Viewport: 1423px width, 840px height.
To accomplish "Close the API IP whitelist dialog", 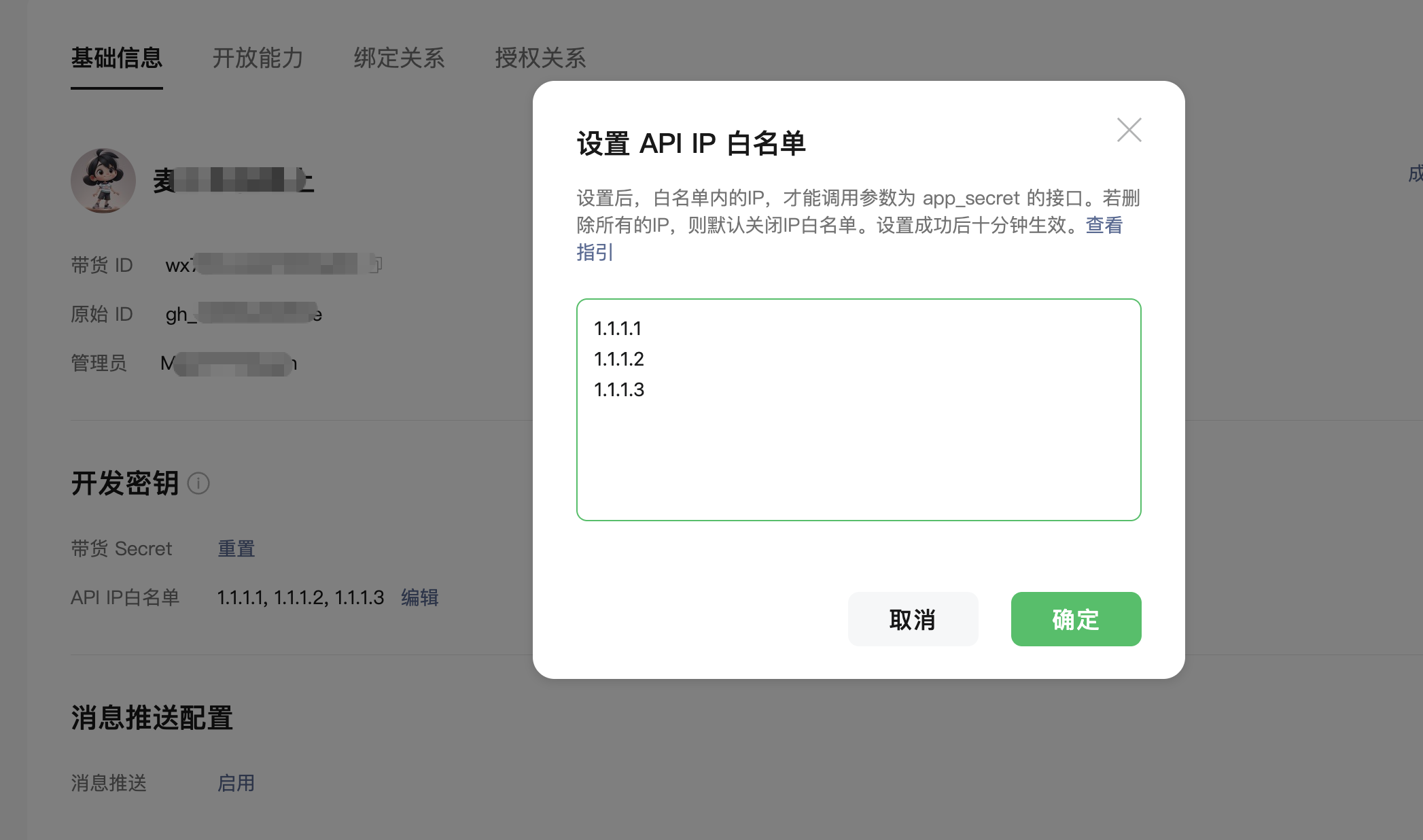I will pyautogui.click(x=1129, y=130).
